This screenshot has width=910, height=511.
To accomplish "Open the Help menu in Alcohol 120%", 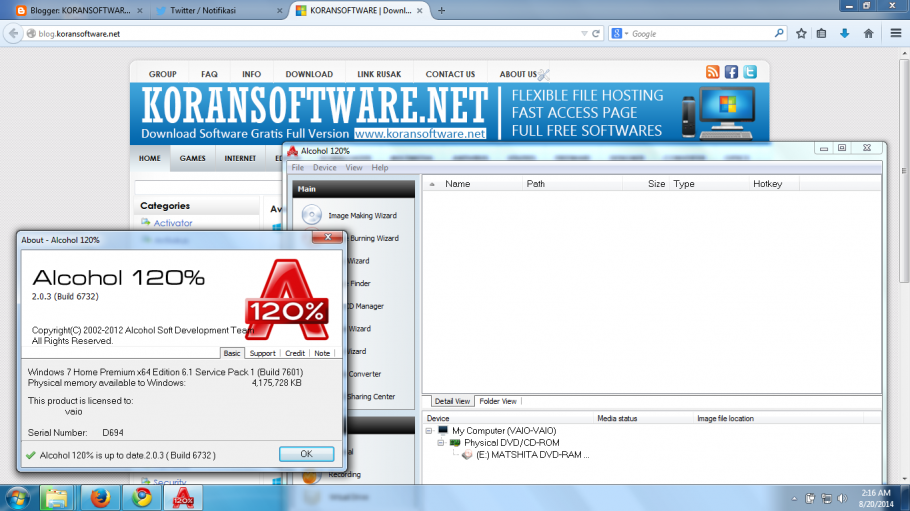I will tap(380, 167).
